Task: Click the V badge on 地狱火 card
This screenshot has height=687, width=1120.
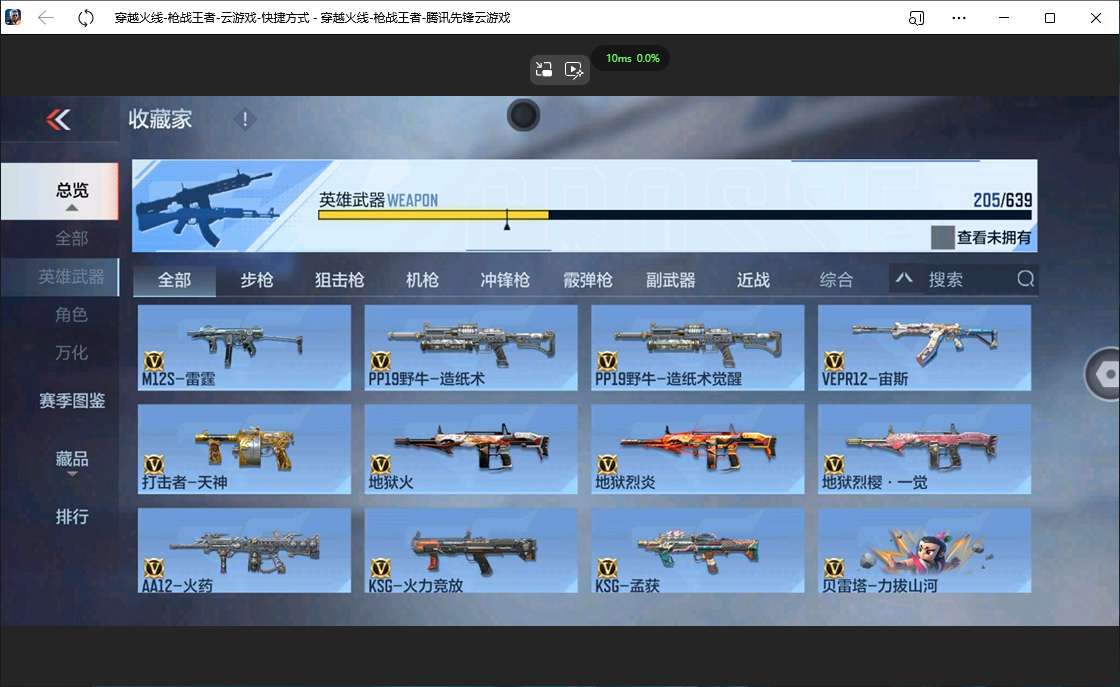Action: [x=381, y=464]
